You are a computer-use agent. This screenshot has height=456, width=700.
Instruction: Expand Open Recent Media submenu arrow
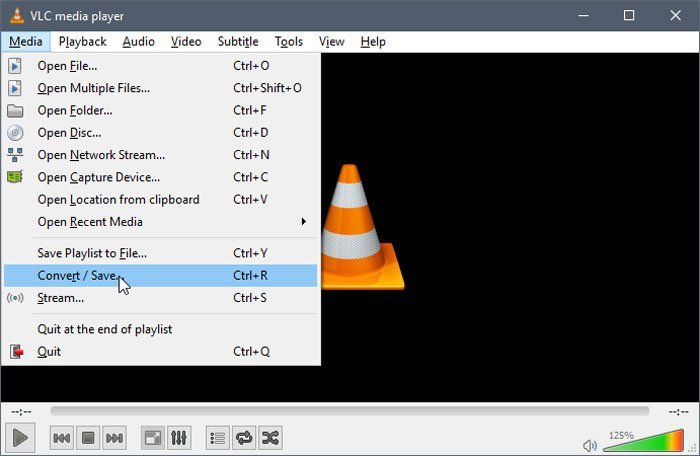304,222
